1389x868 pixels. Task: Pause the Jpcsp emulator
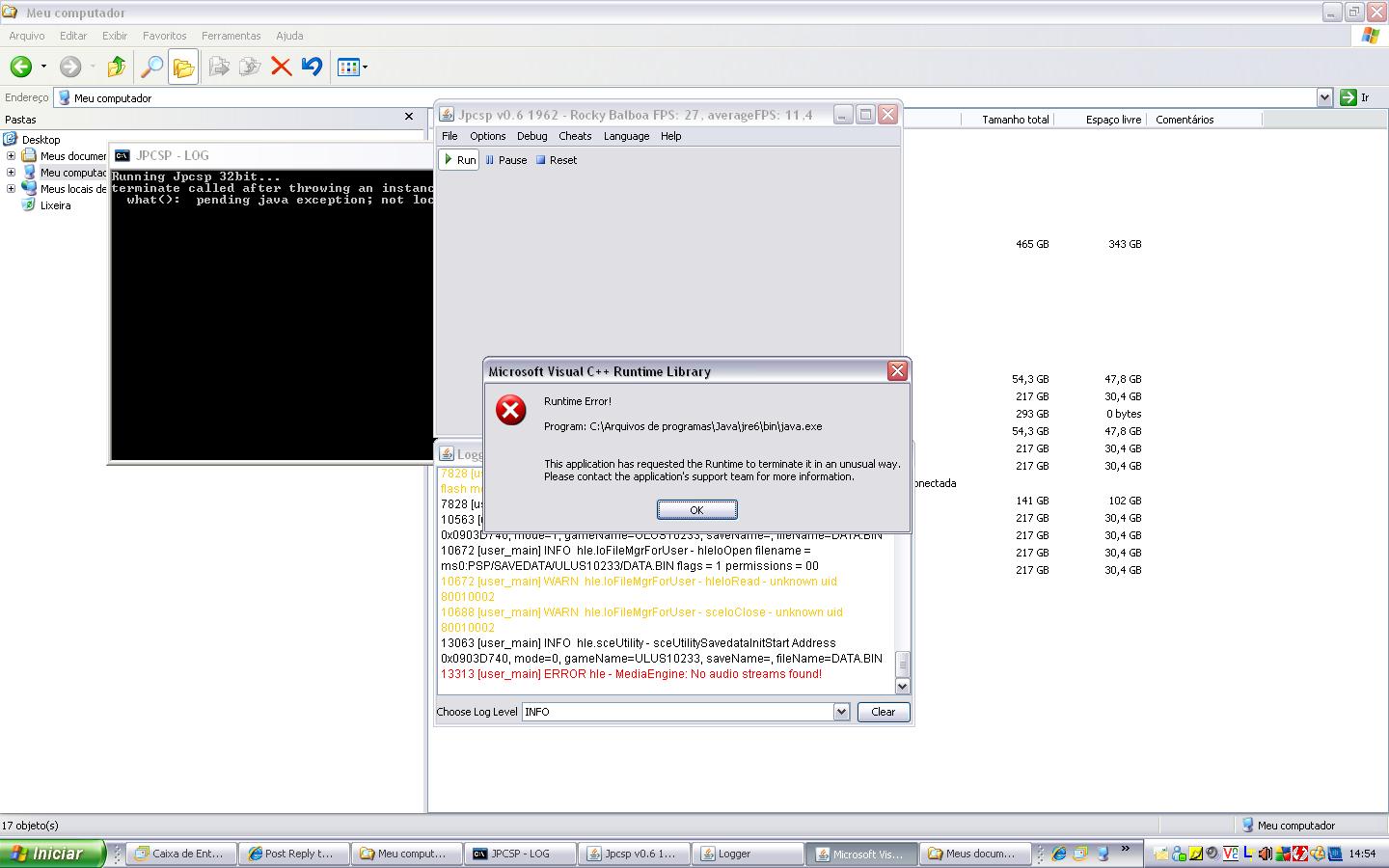point(505,160)
